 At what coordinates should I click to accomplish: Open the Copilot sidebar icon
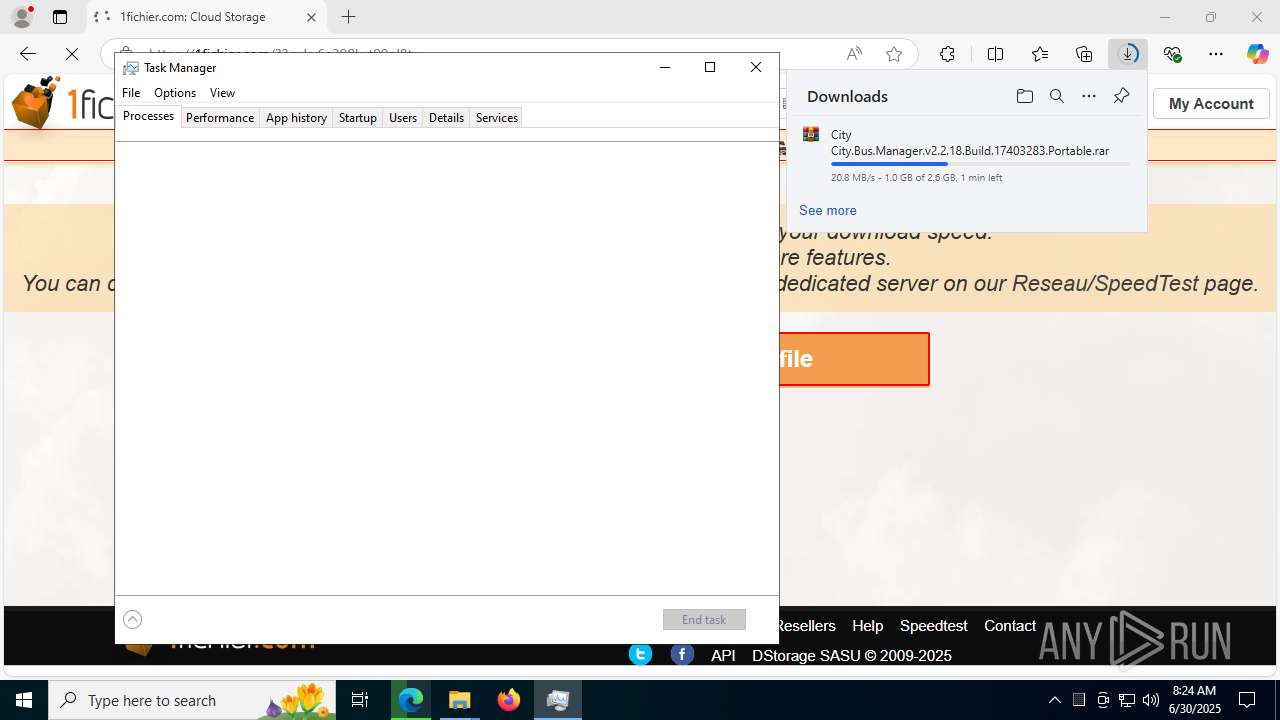tap(1257, 54)
